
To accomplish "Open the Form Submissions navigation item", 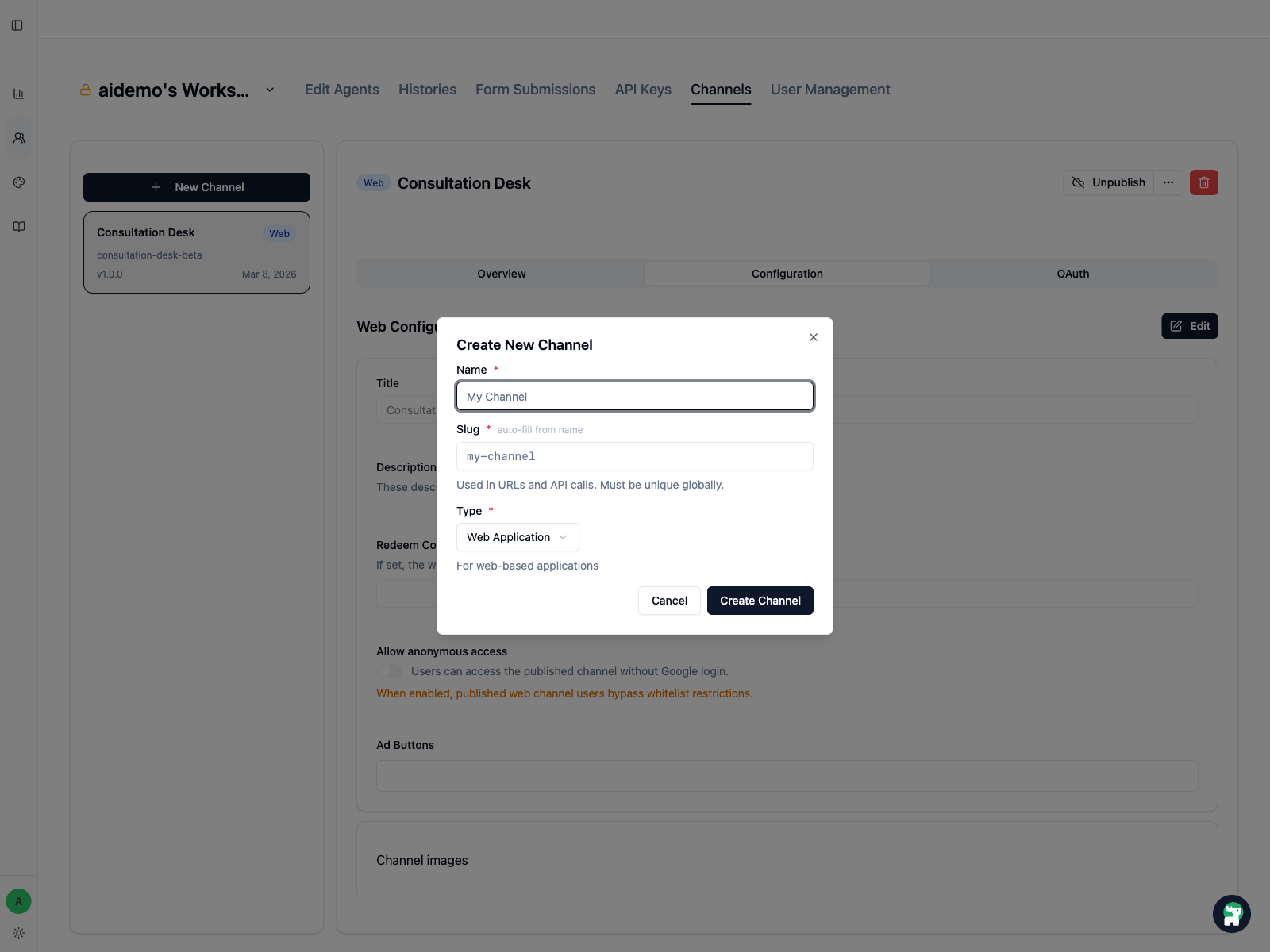I will point(535,90).
